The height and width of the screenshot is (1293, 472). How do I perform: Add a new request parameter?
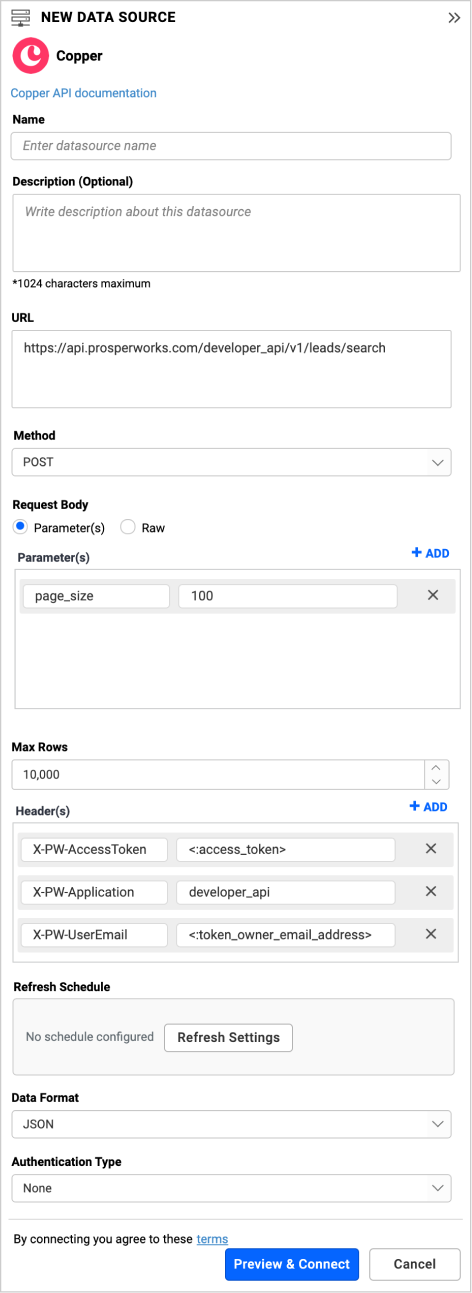(430, 553)
